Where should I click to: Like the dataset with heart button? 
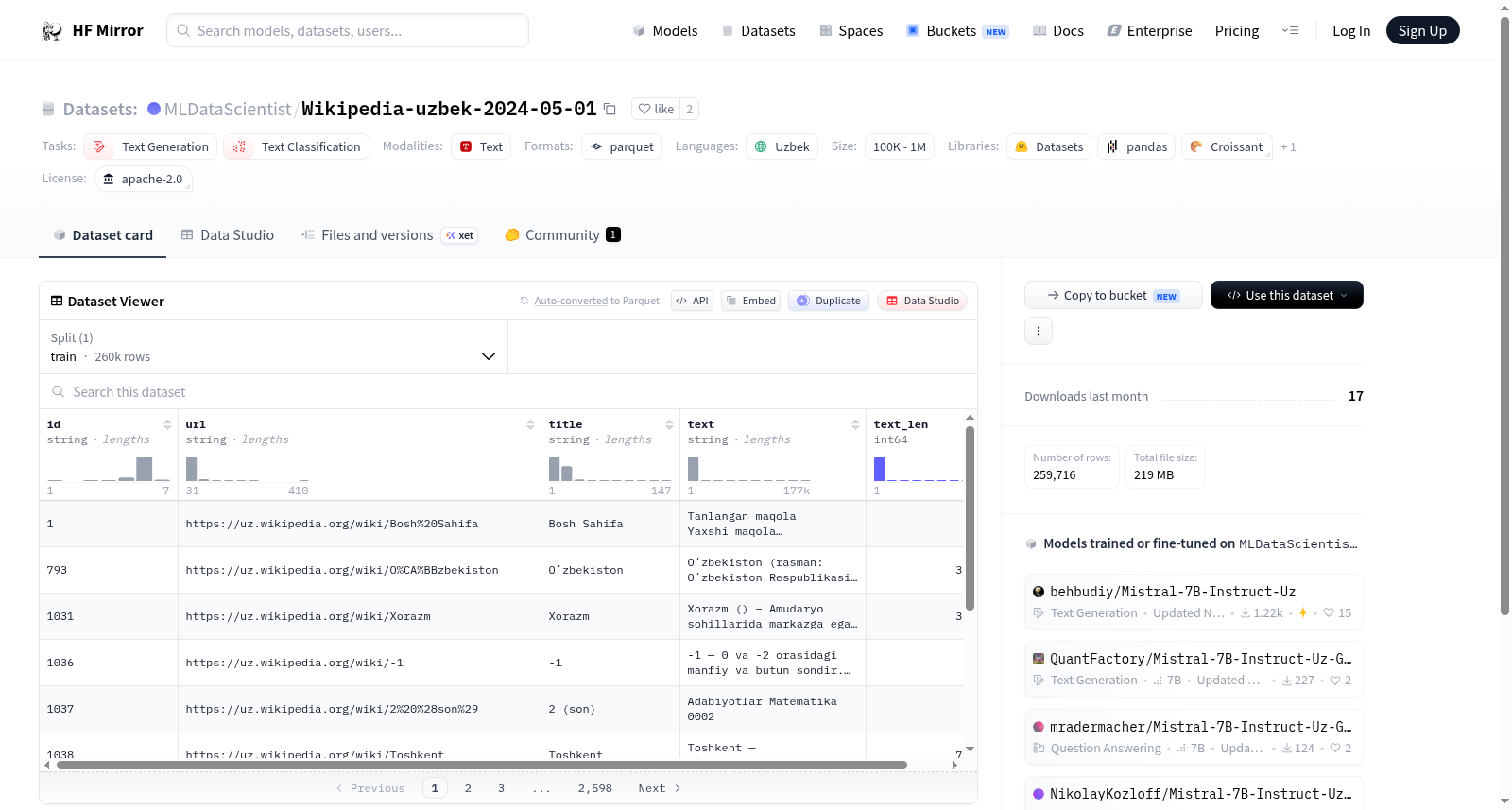click(x=656, y=109)
